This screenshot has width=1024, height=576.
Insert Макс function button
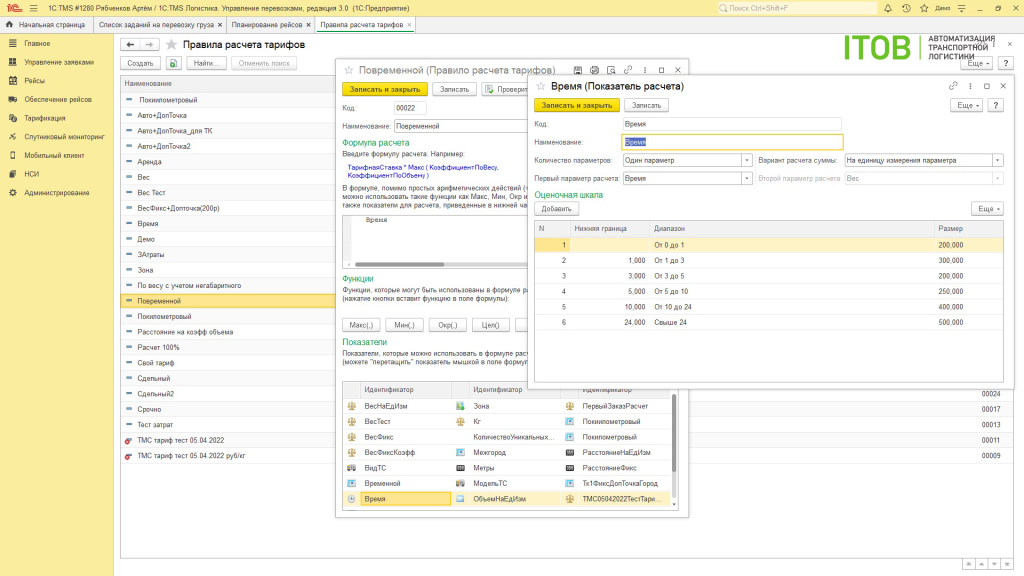361,325
